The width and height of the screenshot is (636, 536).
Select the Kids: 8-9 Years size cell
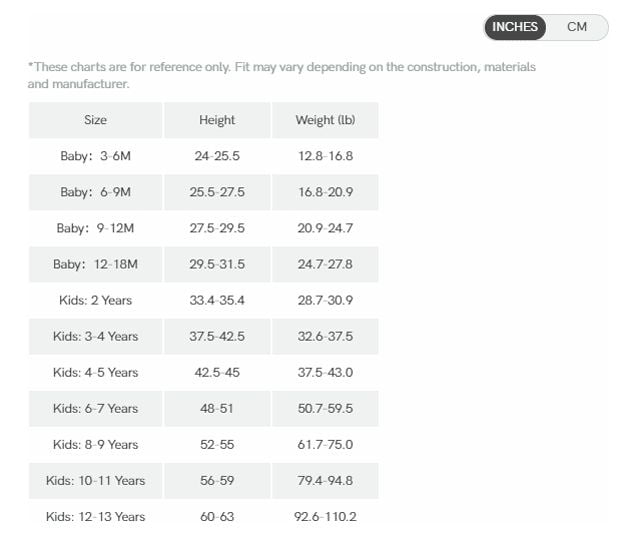coord(95,445)
